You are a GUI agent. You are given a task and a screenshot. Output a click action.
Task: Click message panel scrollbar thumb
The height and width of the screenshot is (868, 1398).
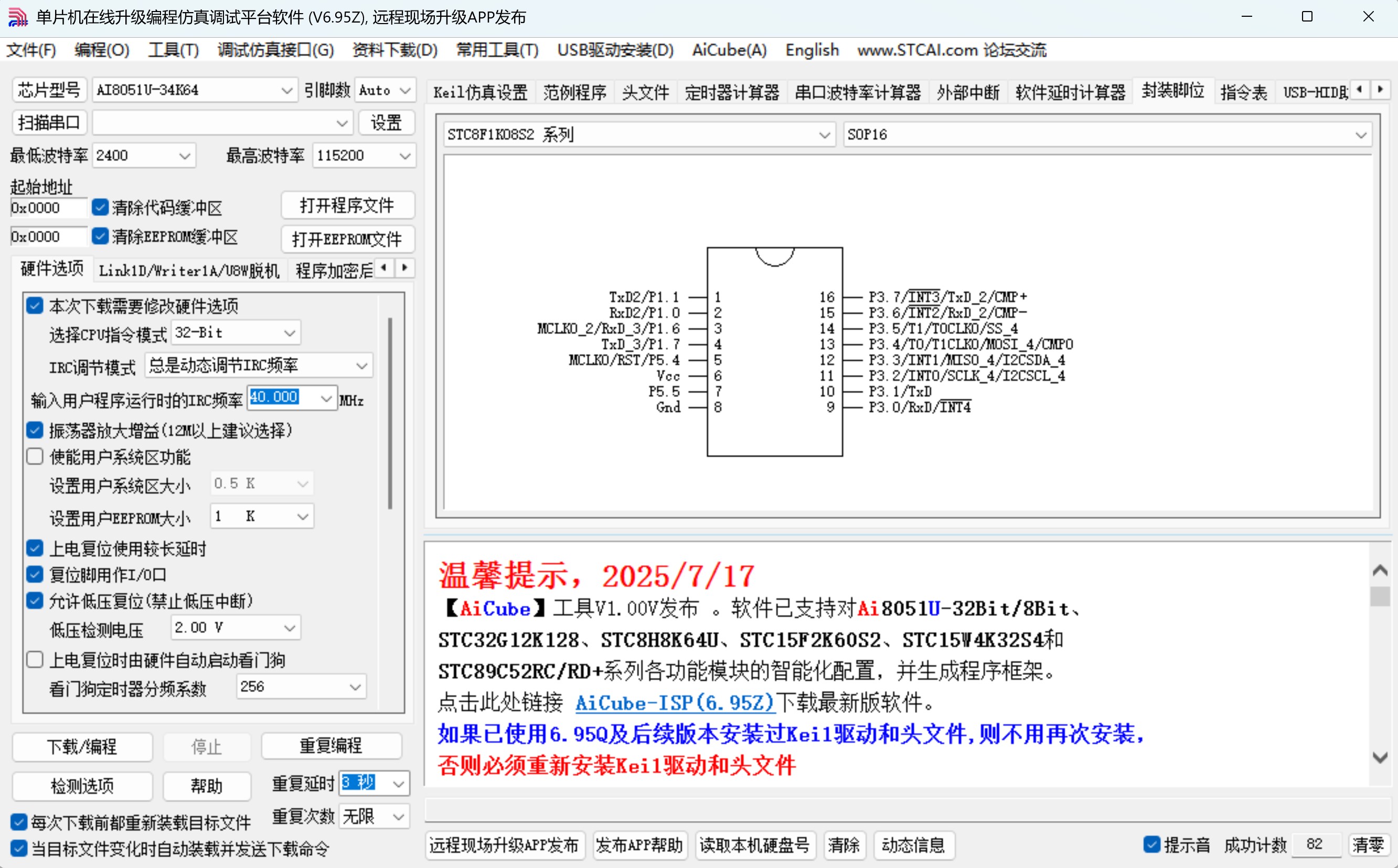1380,595
